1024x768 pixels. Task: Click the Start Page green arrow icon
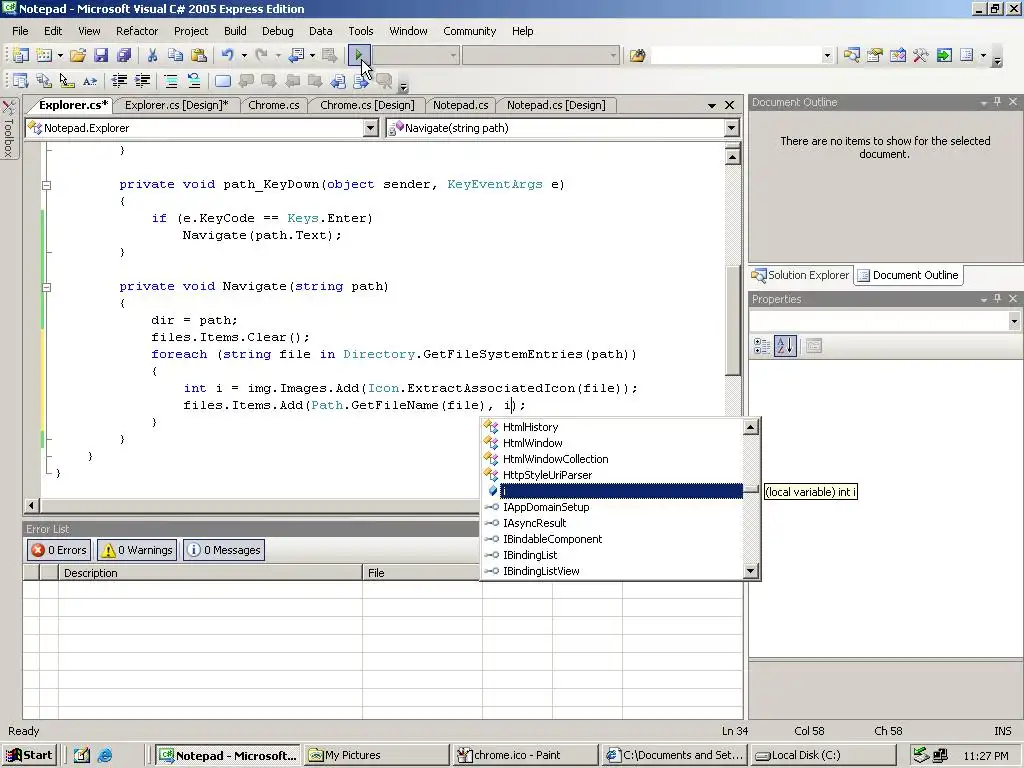click(x=944, y=56)
